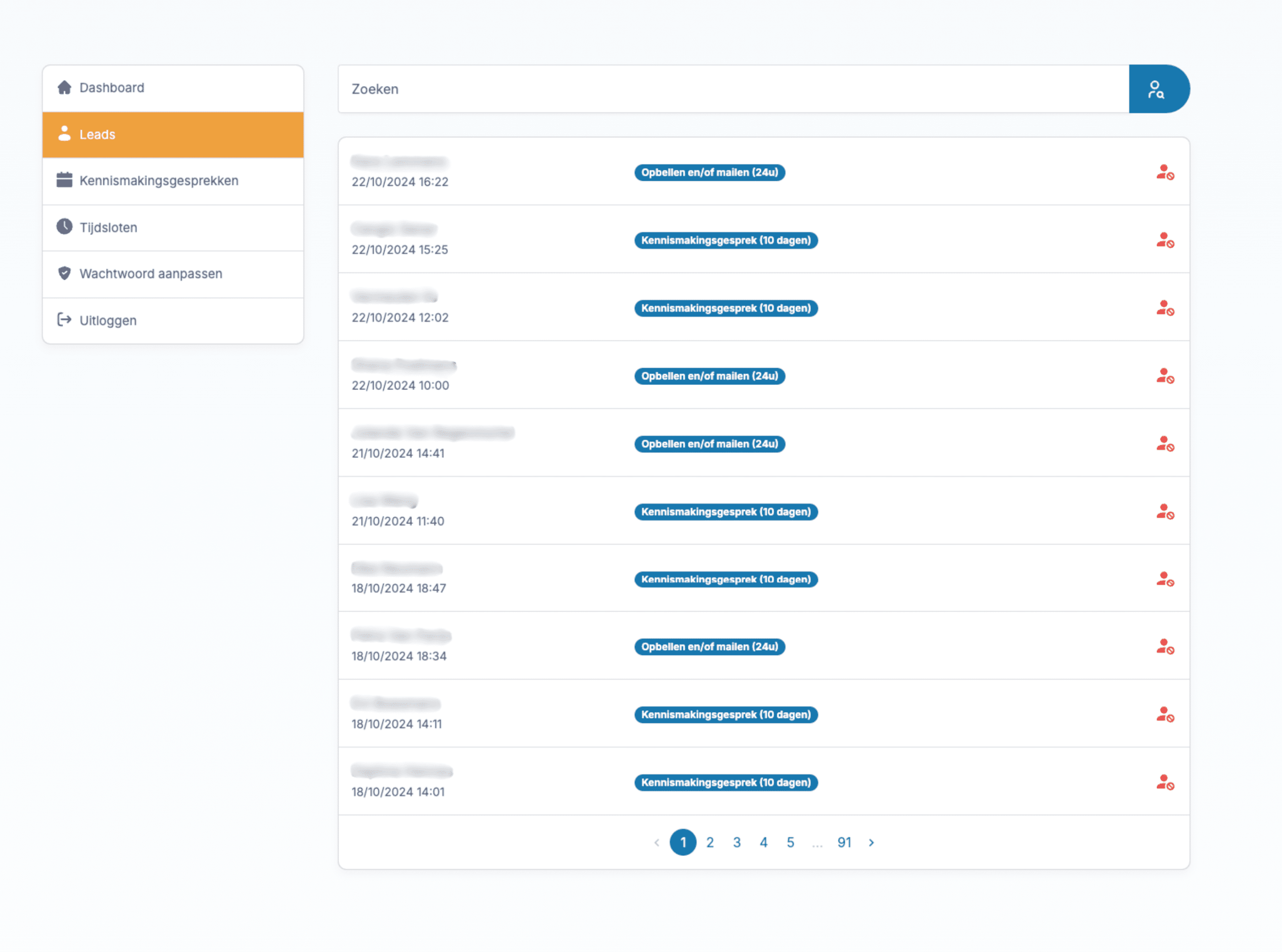Viewport: 1282px width, 952px height.
Task: Jump to page 91 in the pagination
Action: pyautogui.click(x=844, y=843)
